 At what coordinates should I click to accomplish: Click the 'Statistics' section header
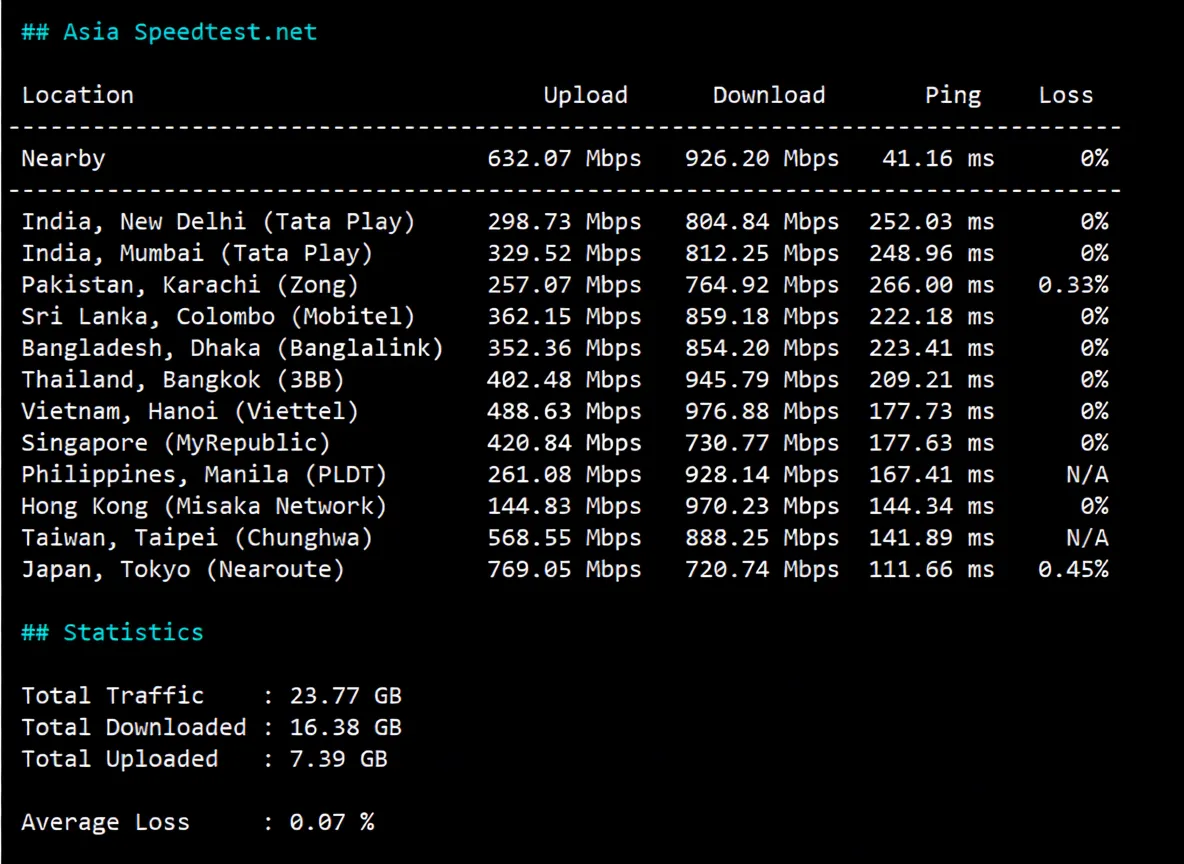click(112, 631)
